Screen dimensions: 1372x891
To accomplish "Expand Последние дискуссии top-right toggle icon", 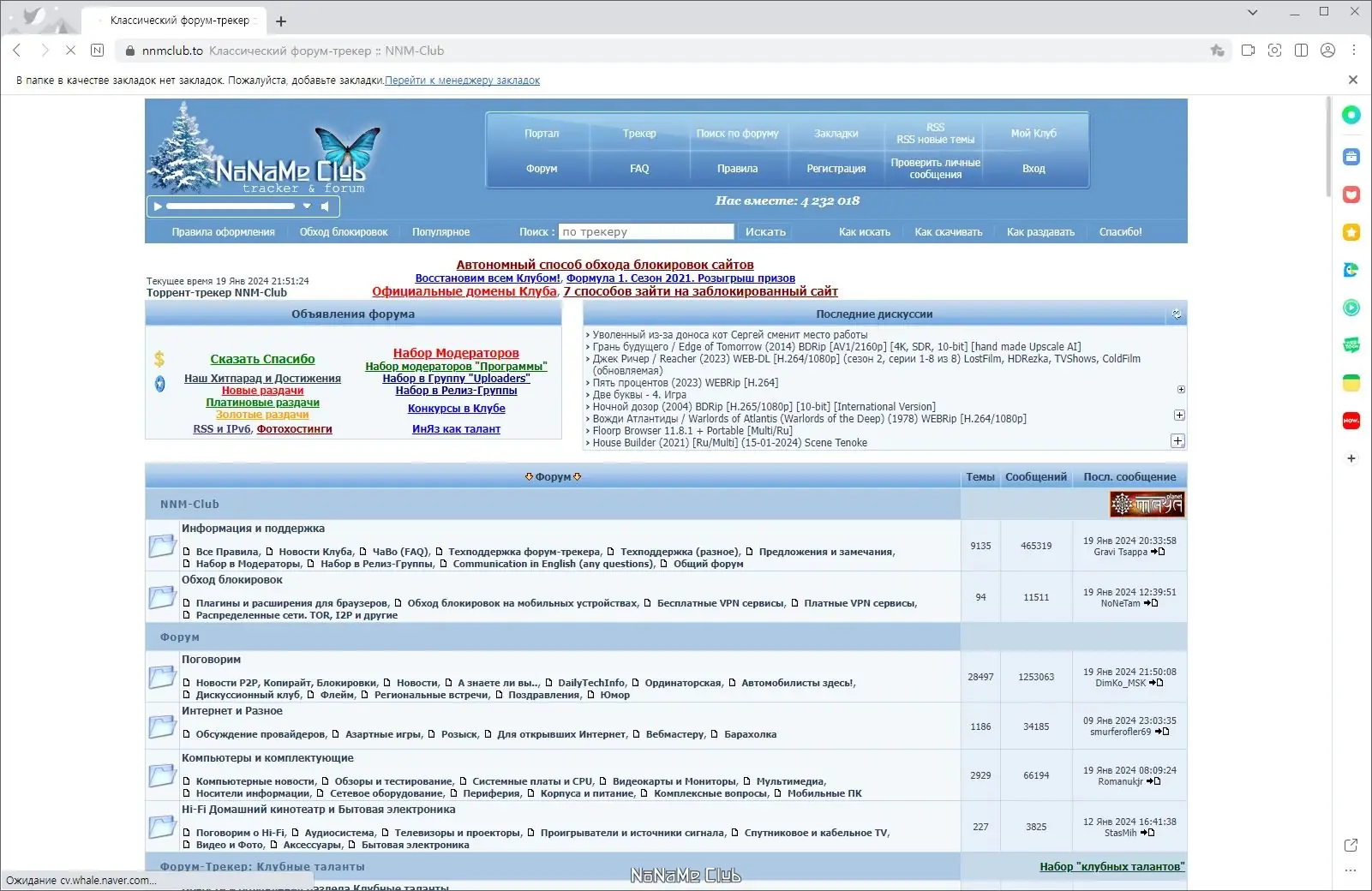I will 1177,314.
